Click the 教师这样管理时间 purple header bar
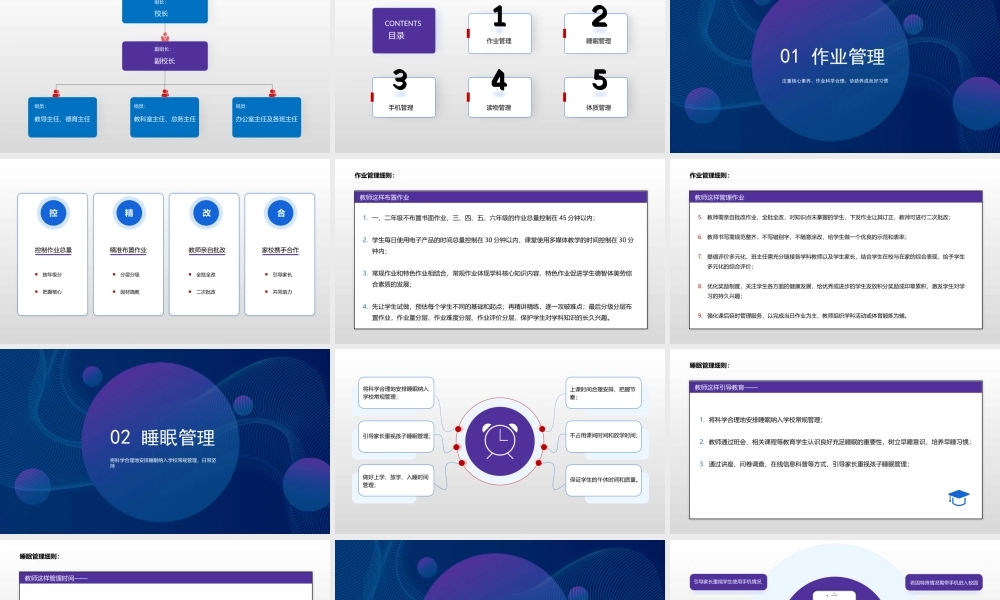Viewport: 1000px width, 600px height. 166,578
